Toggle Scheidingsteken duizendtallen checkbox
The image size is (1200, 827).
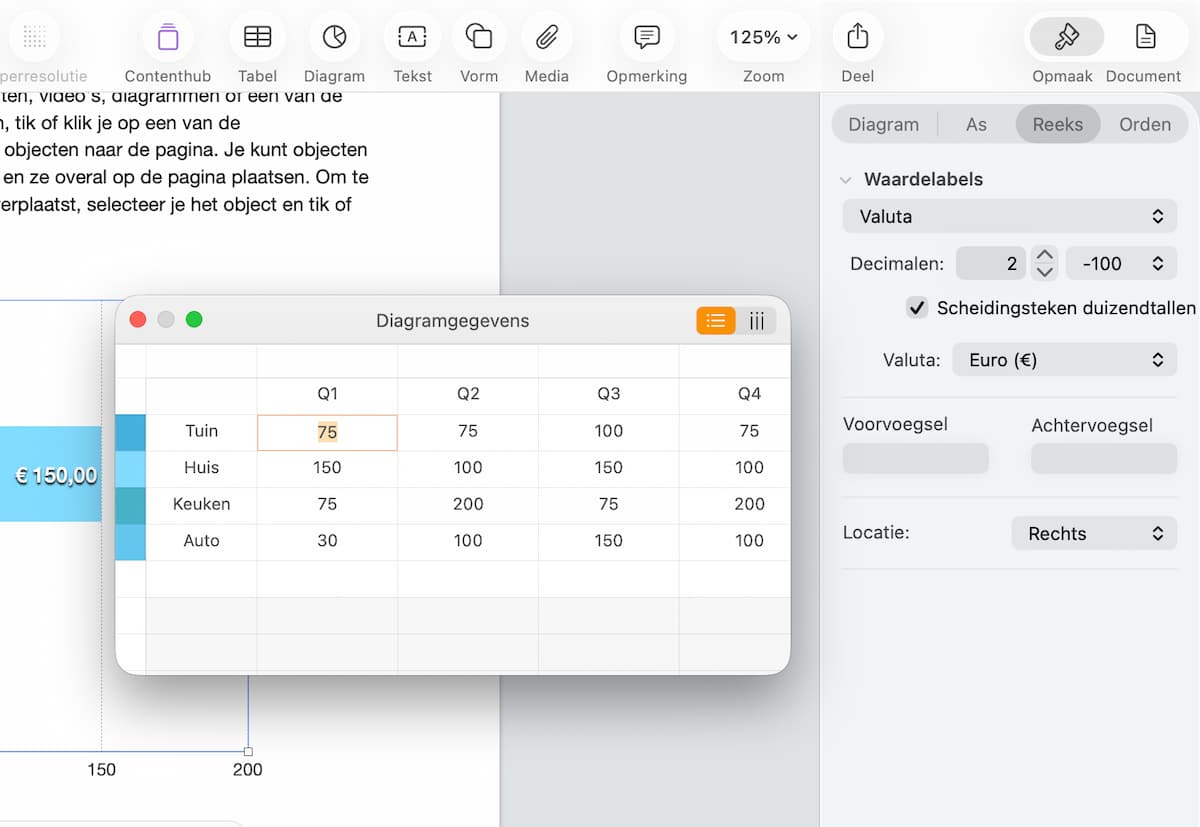pos(916,308)
